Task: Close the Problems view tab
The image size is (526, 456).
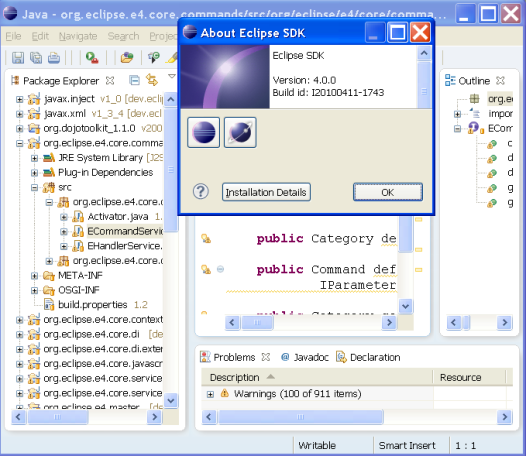Action: 266,357
